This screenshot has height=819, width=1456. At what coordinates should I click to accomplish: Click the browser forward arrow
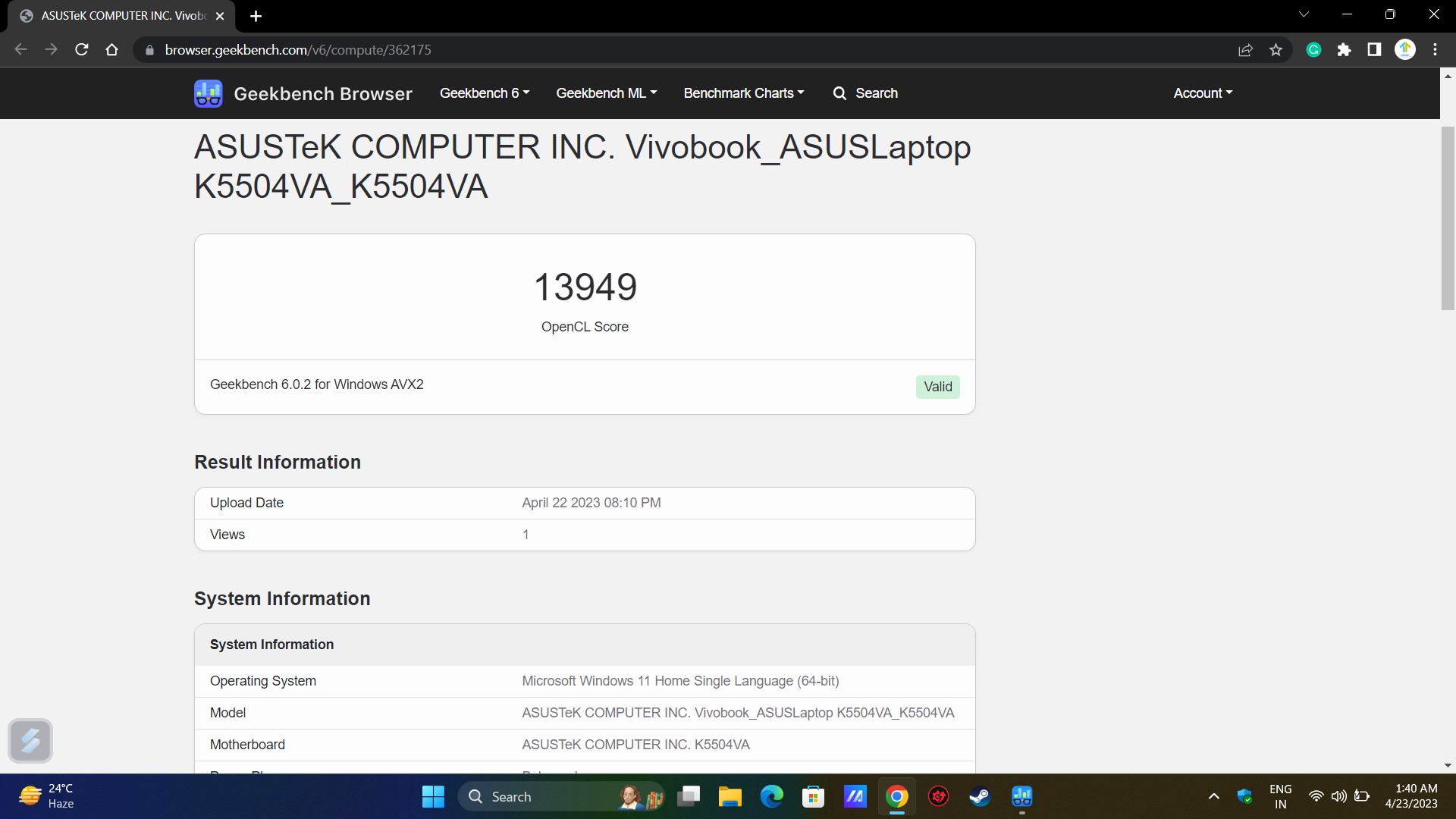point(51,50)
